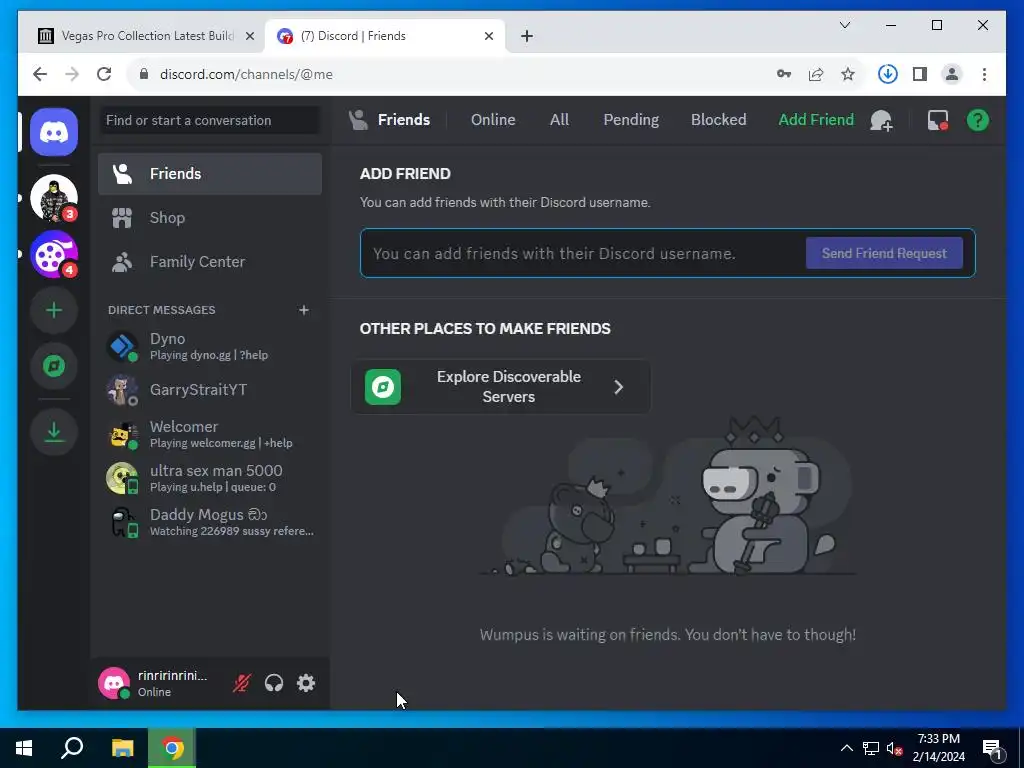Click muted volume tray icon
The image size is (1024, 768).
pyautogui.click(x=894, y=748)
